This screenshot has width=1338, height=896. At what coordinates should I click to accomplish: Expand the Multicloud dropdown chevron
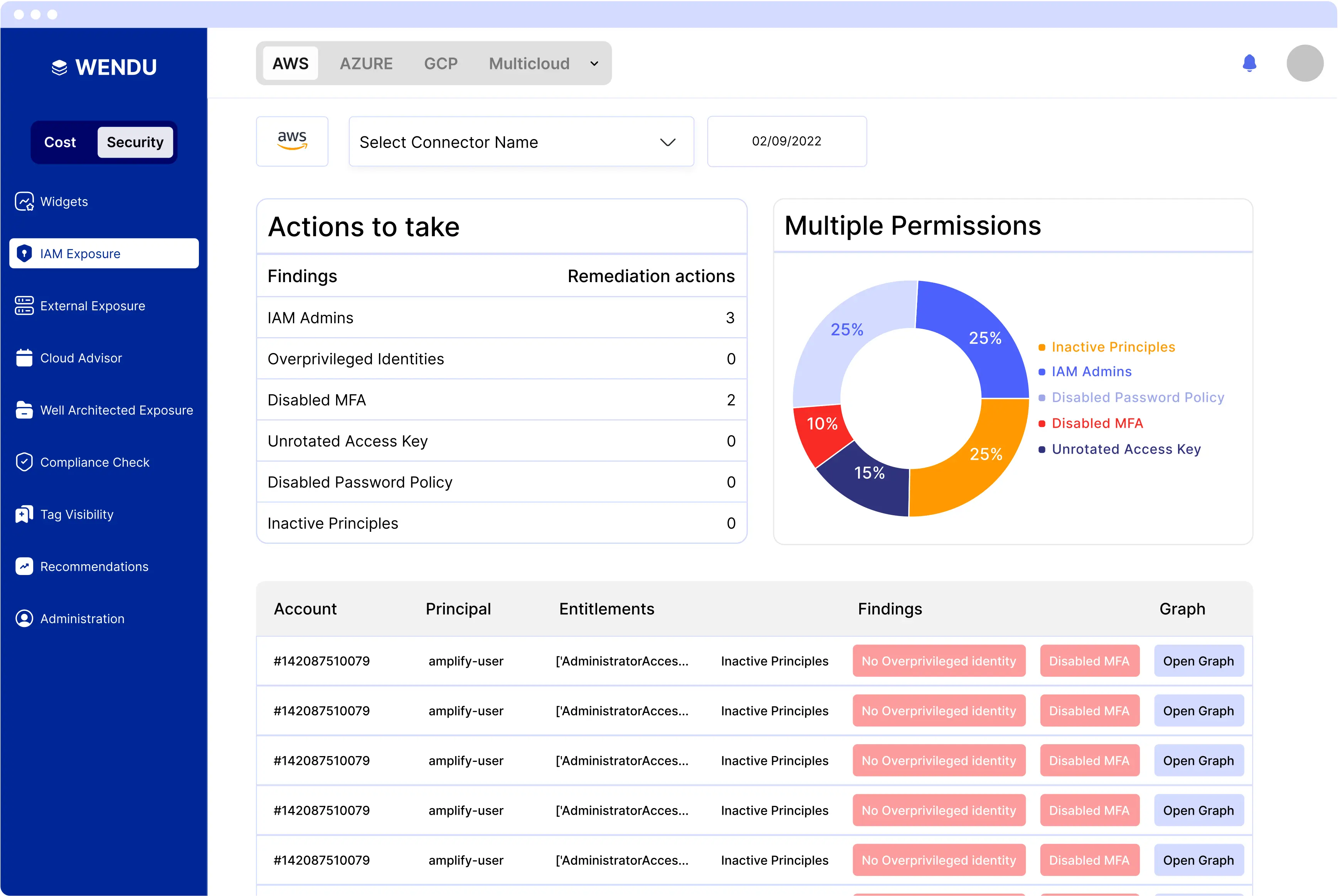point(594,64)
